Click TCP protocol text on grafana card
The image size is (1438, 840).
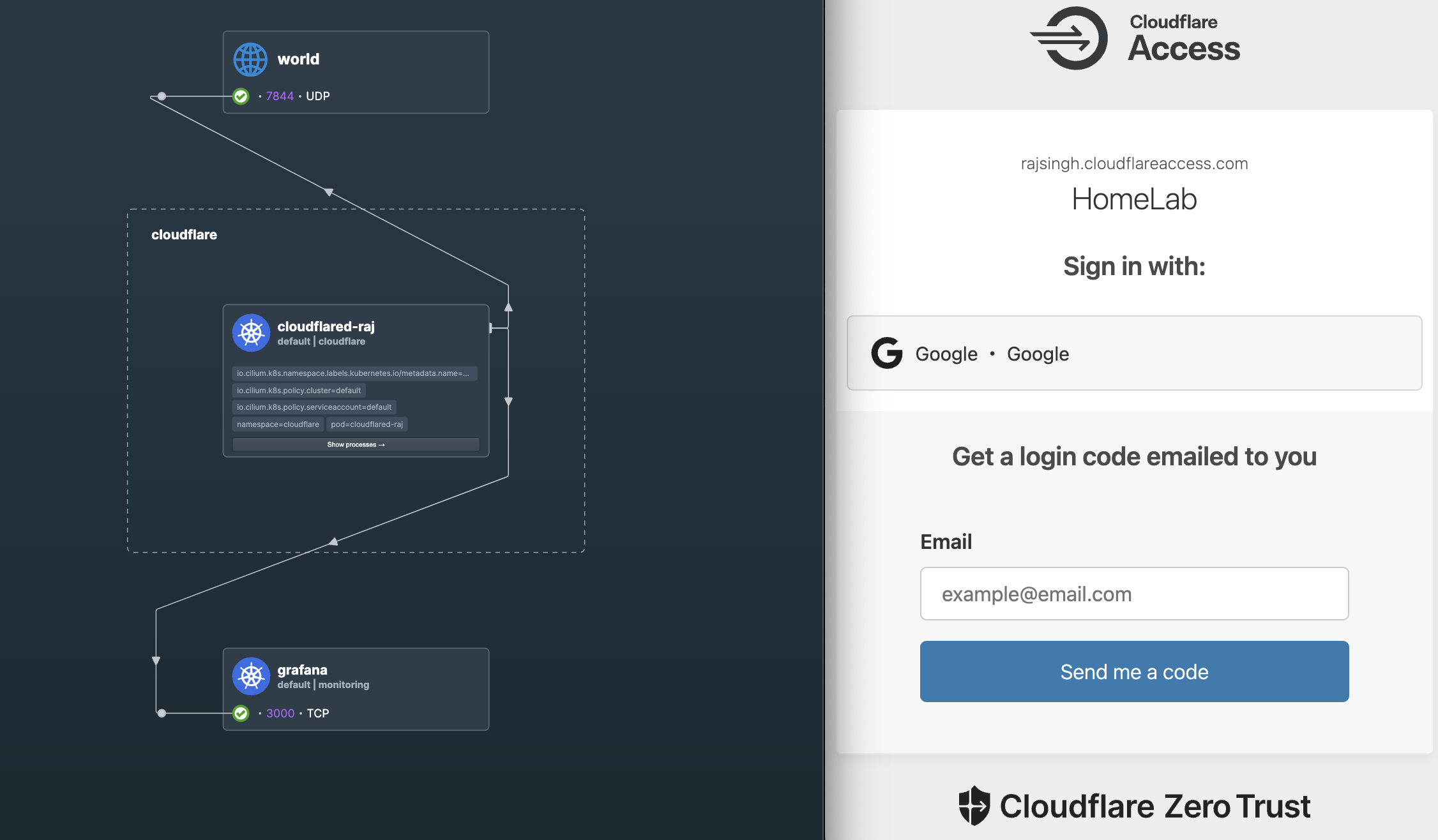[x=318, y=713]
